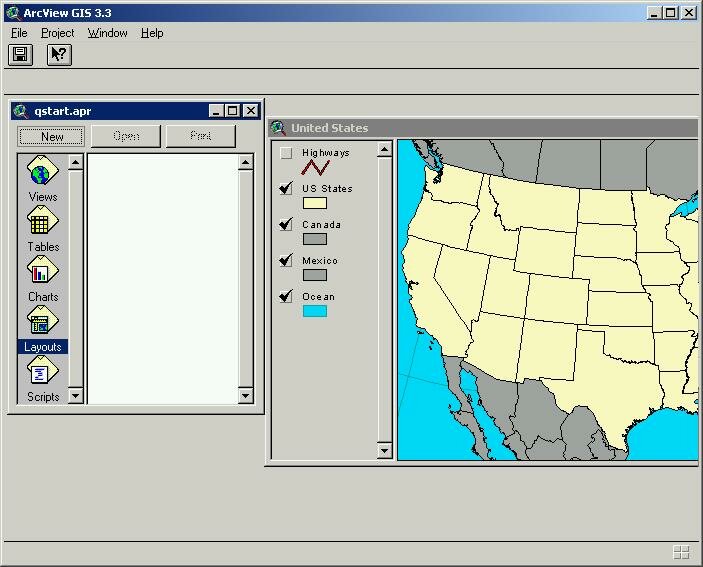
Task: Click the Canada gray color swatch
Action: [x=315, y=239]
